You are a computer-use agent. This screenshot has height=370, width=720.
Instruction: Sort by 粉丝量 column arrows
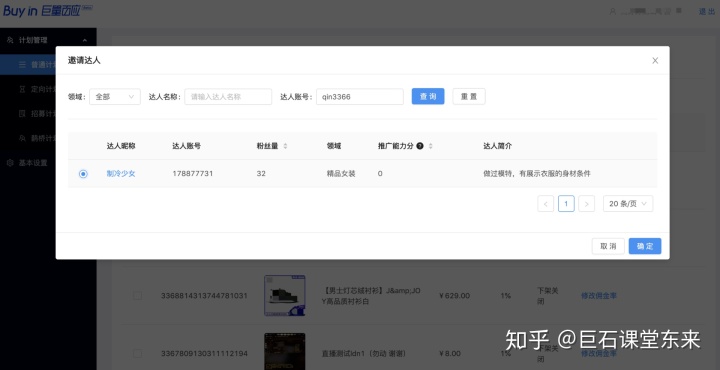[x=285, y=146]
